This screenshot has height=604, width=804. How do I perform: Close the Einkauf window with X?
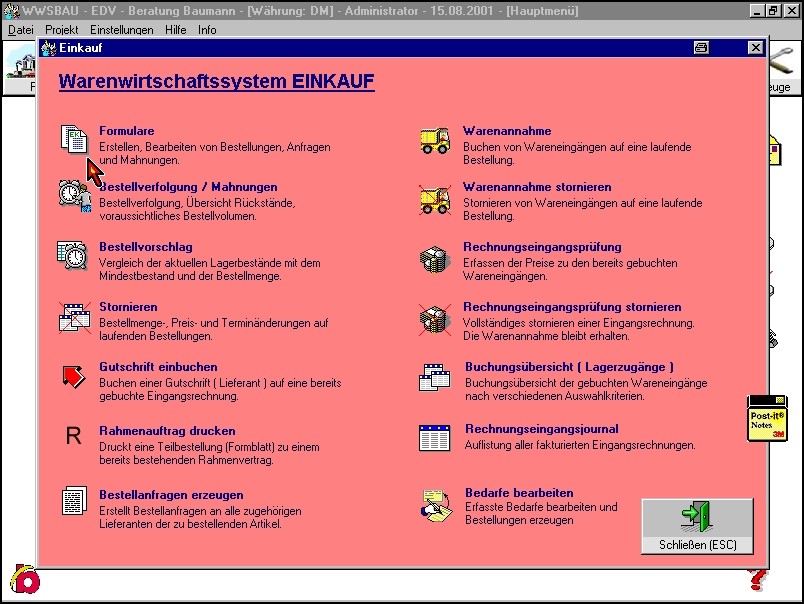(755, 48)
